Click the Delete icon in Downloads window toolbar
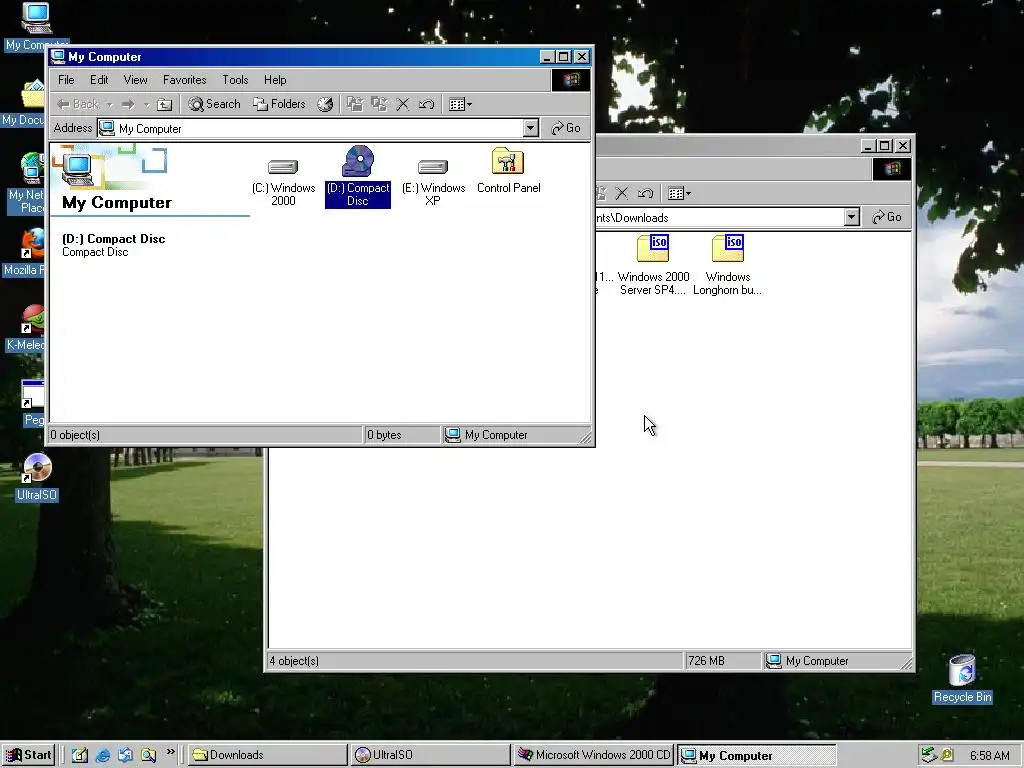The height and width of the screenshot is (768, 1024). click(622, 193)
